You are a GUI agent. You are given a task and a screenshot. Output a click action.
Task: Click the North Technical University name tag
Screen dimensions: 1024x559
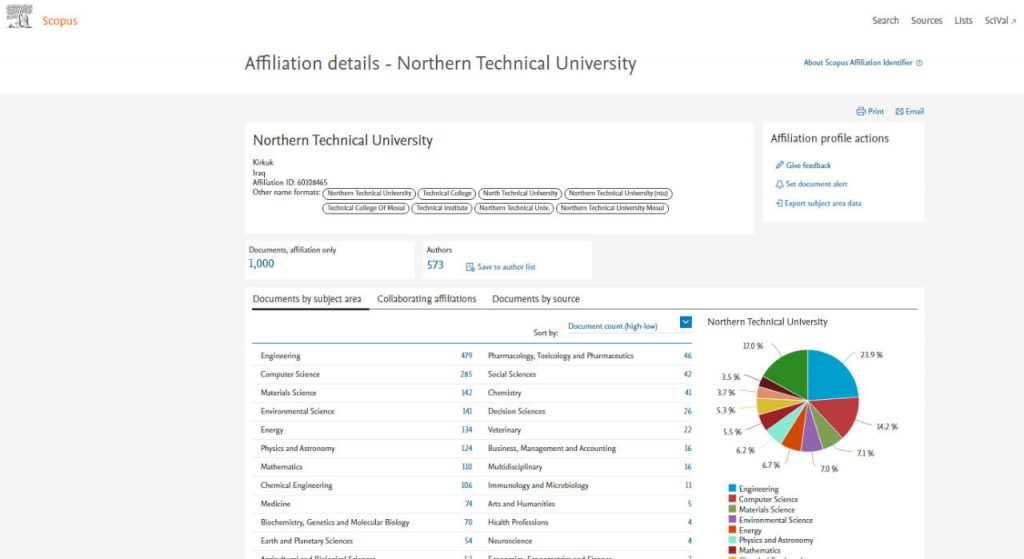(x=520, y=194)
